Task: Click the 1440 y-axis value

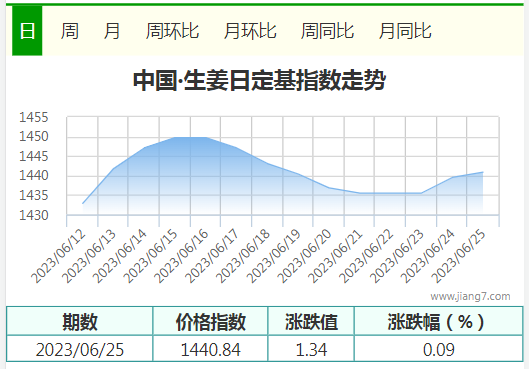Action: coord(34,176)
